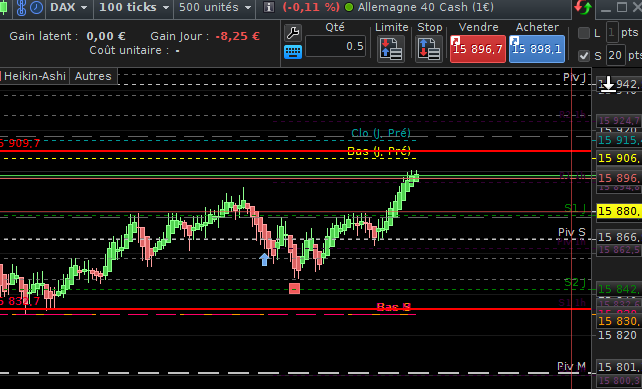This screenshot has height=389, width=642.
Task: Click the S points field showing 20
Action: pos(615,55)
